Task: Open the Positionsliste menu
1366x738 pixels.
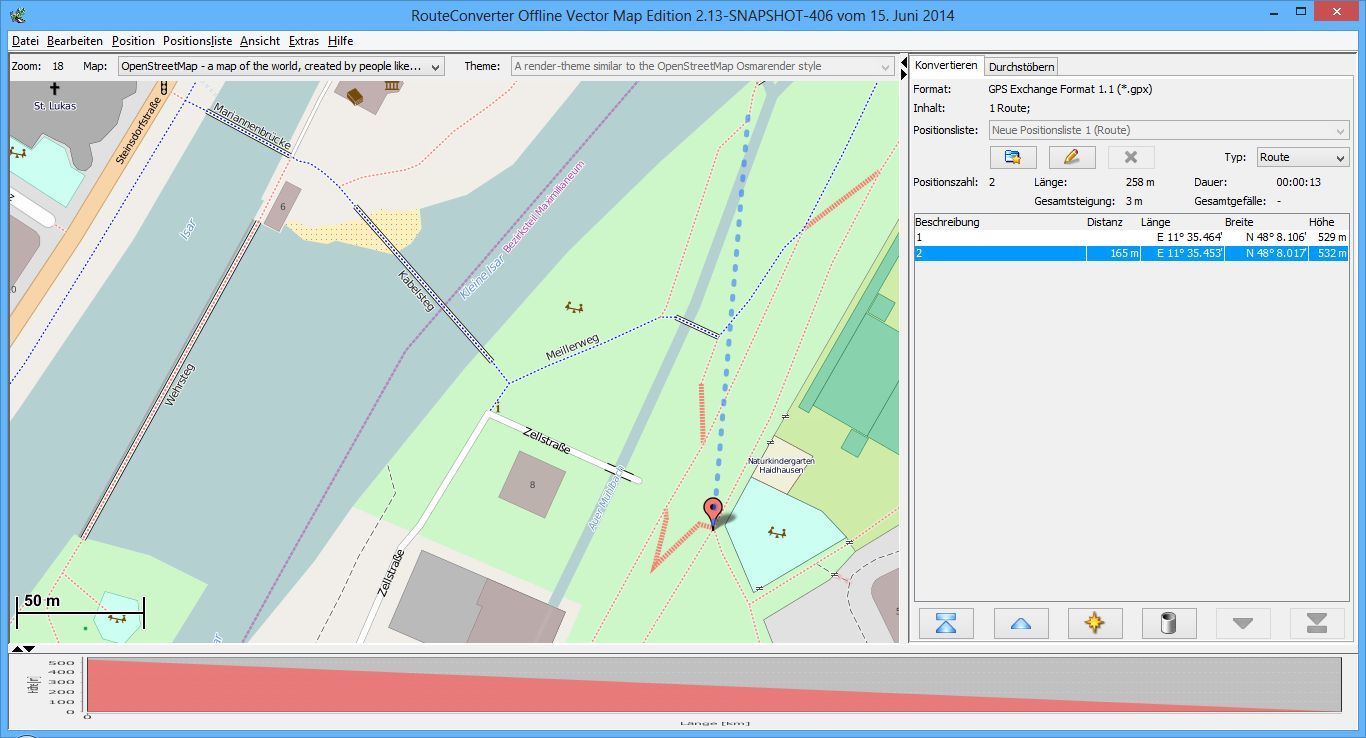Action: [x=197, y=41]
